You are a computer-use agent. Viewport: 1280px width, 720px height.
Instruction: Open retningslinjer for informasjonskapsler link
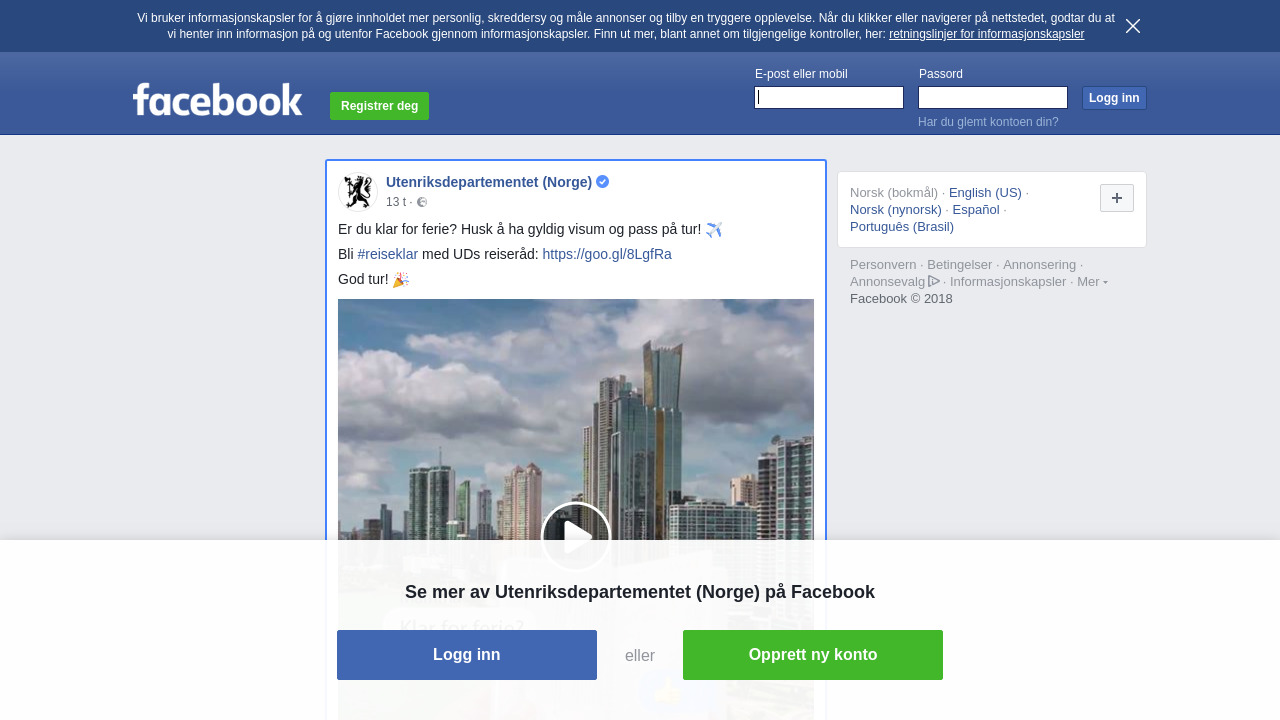[986, 34]
